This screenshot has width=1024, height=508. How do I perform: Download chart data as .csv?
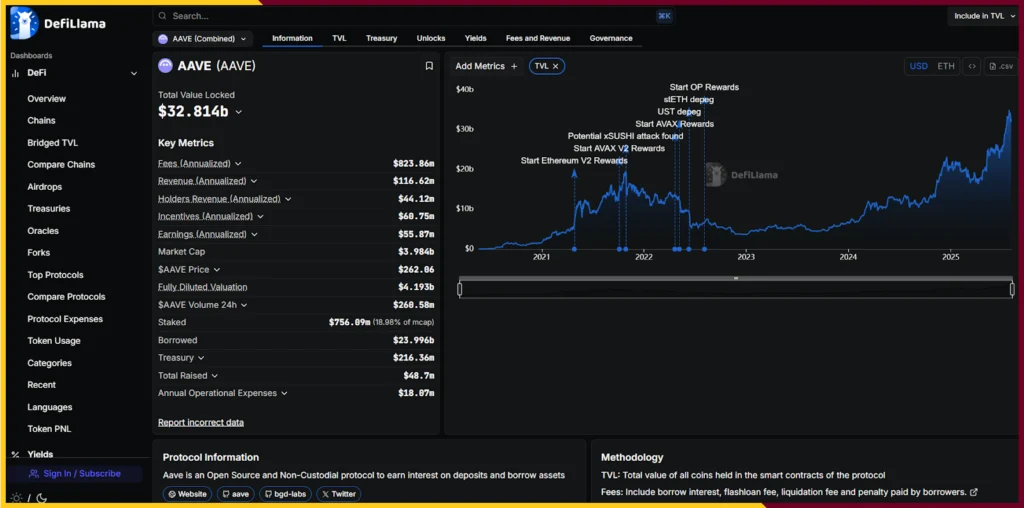(1000, 66)
